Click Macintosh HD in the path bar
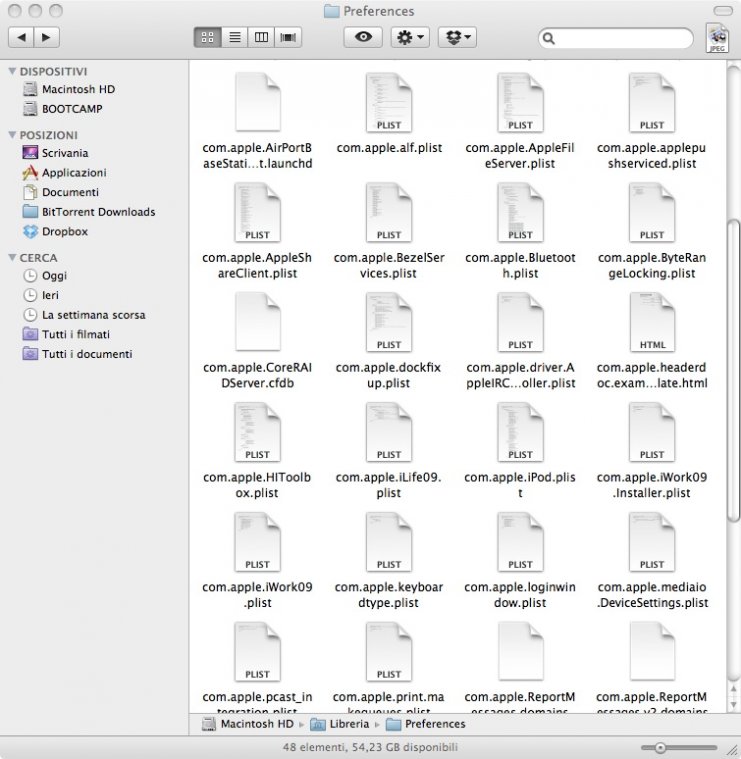 coord(248,724)
